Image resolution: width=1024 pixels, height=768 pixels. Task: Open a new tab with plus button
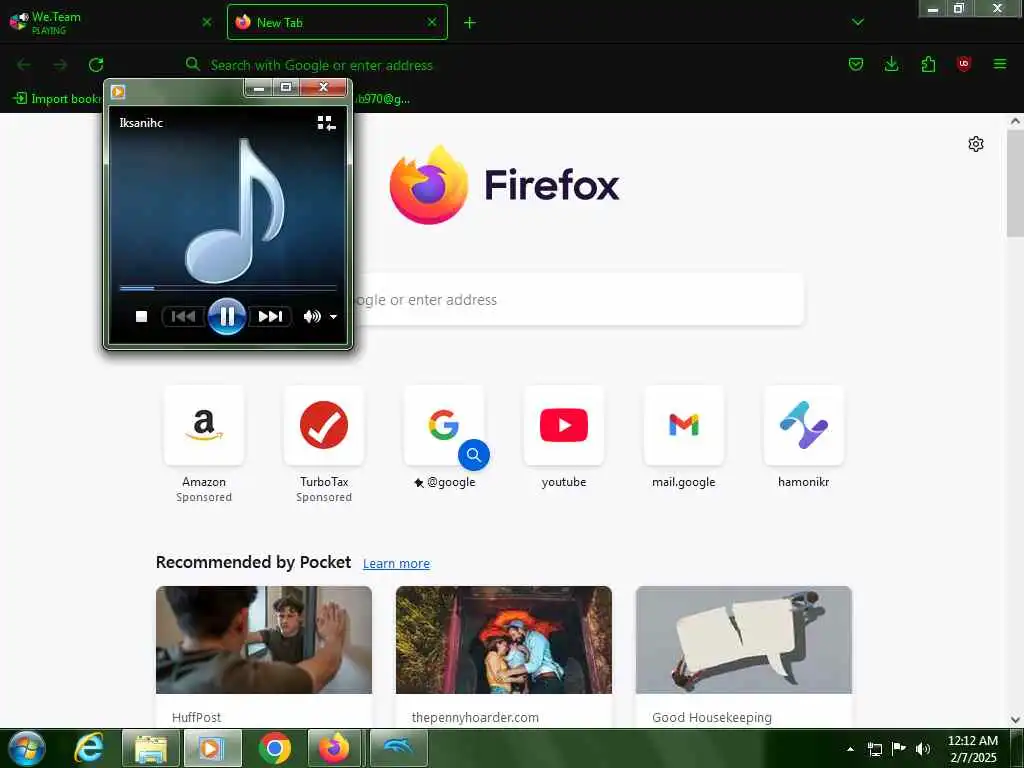(x=470, y=23)
